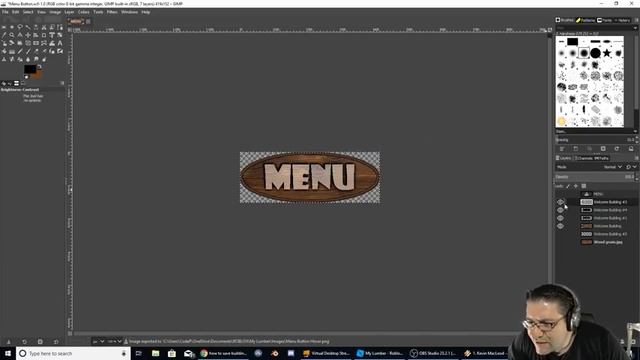The image size is (640, 360).
Task: Open the brushes dock tab menu button
Action: coord(636,20)
